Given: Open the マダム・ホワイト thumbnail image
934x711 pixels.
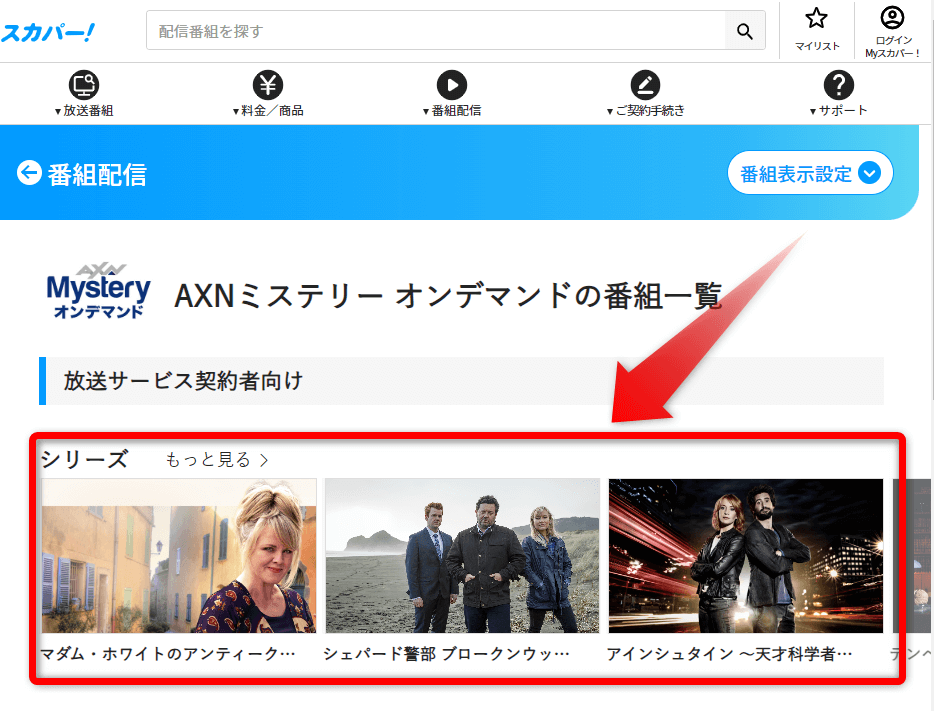Looking at the screenshot, I should tap(179, 556).
